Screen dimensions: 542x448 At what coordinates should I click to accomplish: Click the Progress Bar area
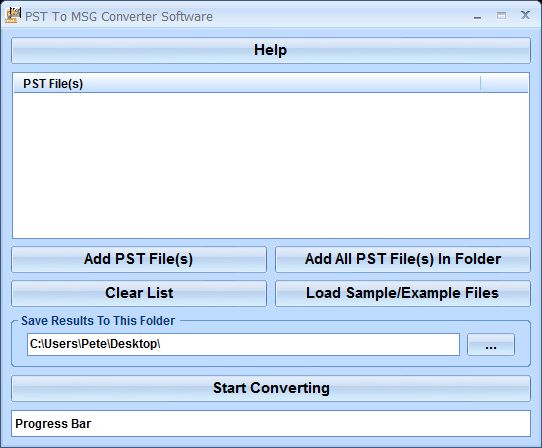(x=271, y=423)
